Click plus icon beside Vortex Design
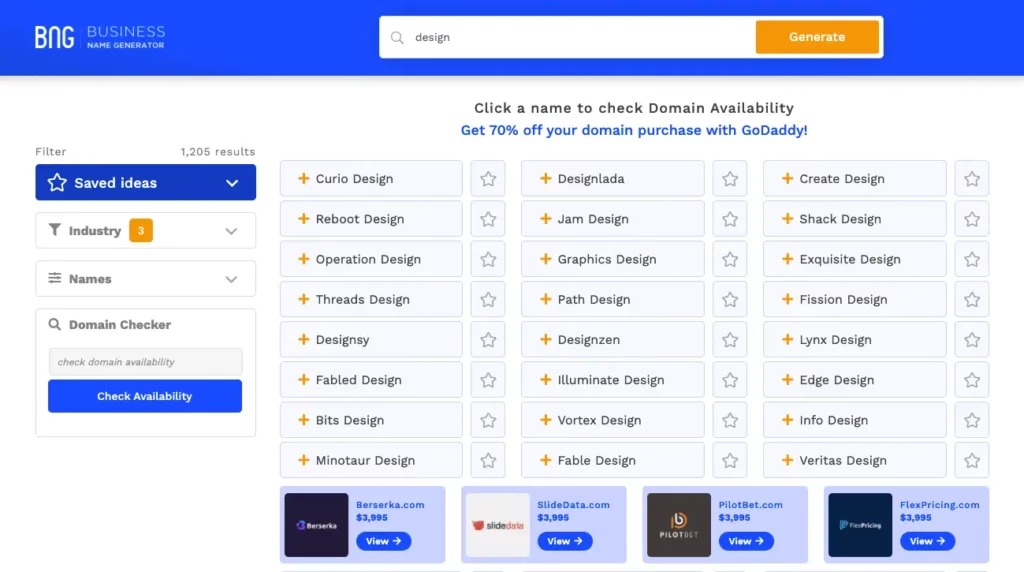This screenshot has height=572, width=1024. click(x=546, y=420)
